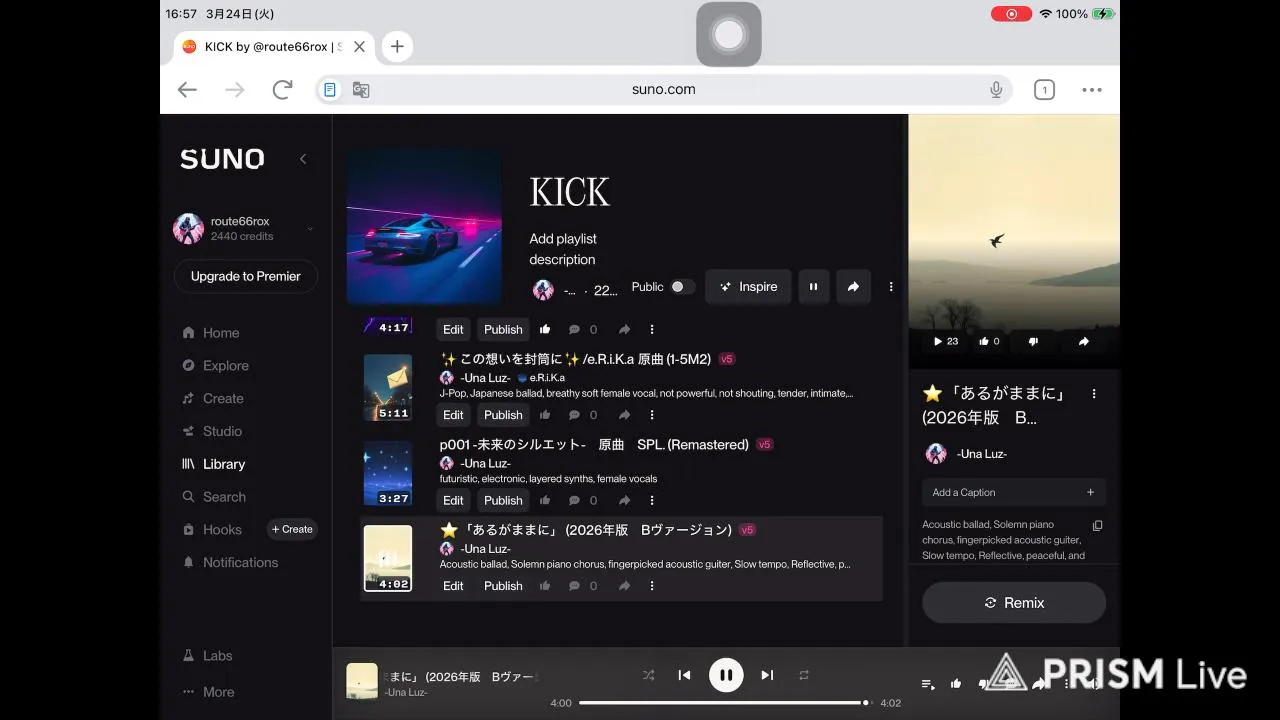Toggle the Public playlist switch

[x=682, y=287]
